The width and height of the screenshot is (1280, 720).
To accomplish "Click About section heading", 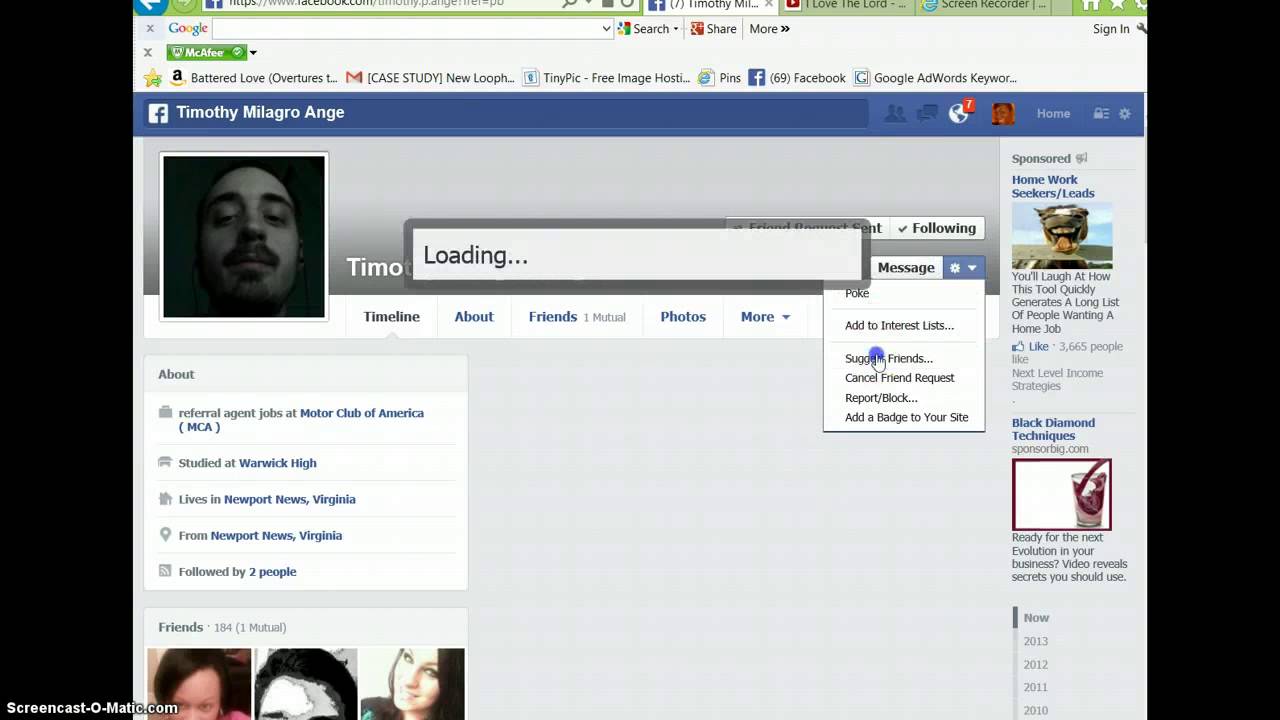I will pyautogui.click(x=176, y=374).
